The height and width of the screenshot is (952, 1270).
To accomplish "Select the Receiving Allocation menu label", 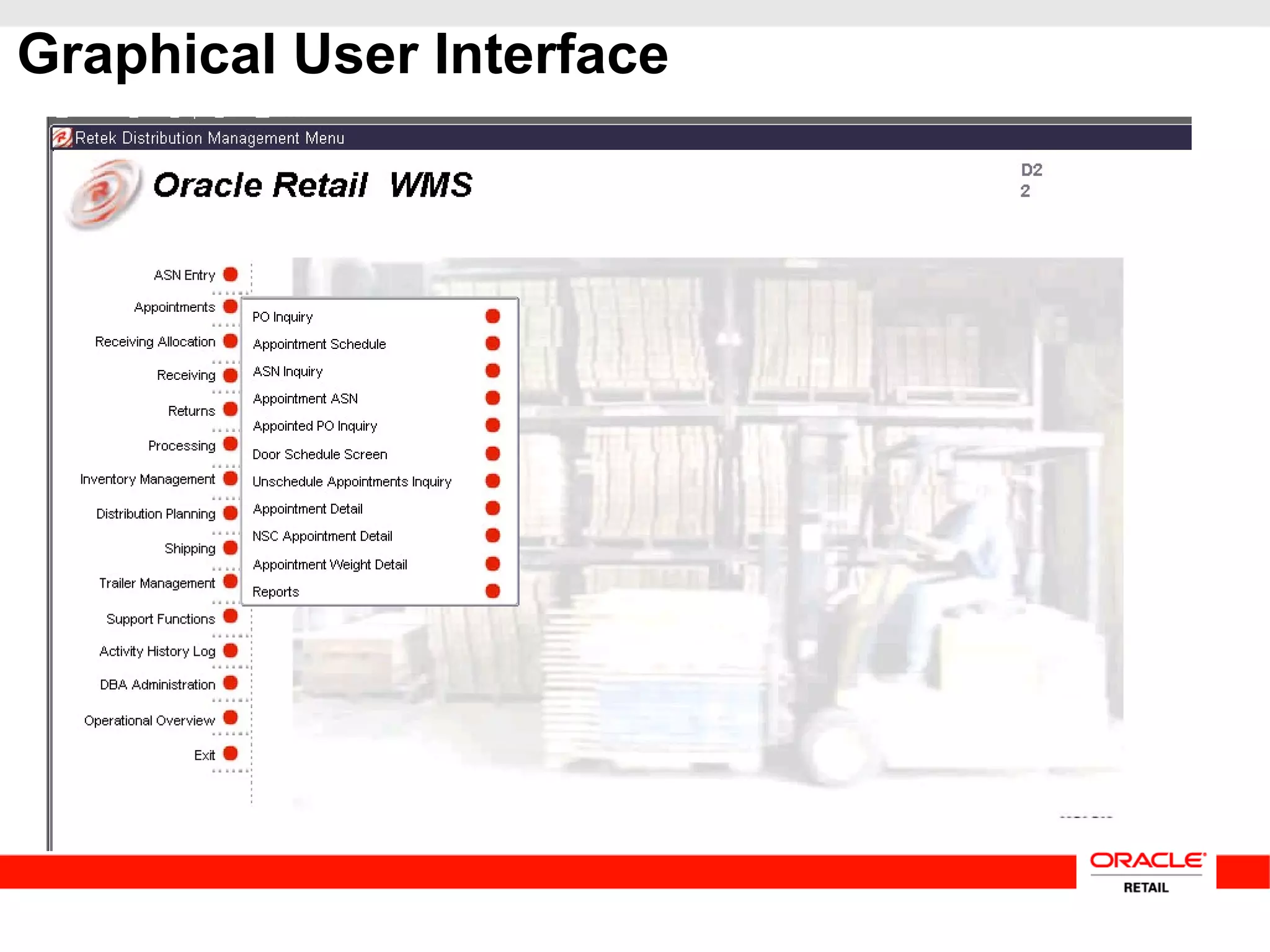I will coord(155,342).
